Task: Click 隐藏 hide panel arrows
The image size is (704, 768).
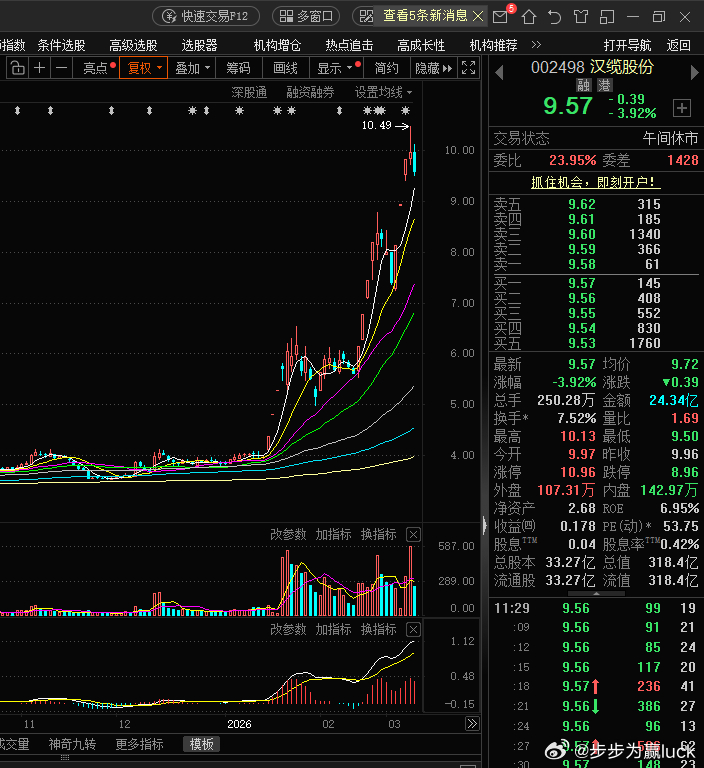Action: (434, 68)
